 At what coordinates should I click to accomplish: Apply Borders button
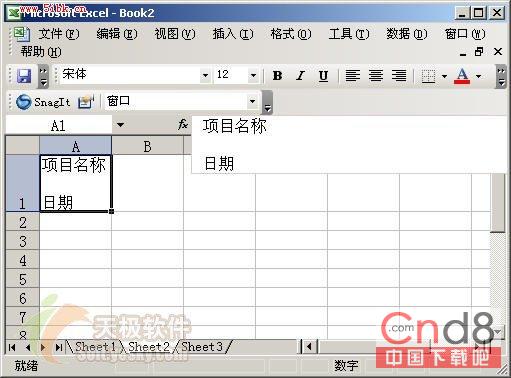tap(428, 76)
